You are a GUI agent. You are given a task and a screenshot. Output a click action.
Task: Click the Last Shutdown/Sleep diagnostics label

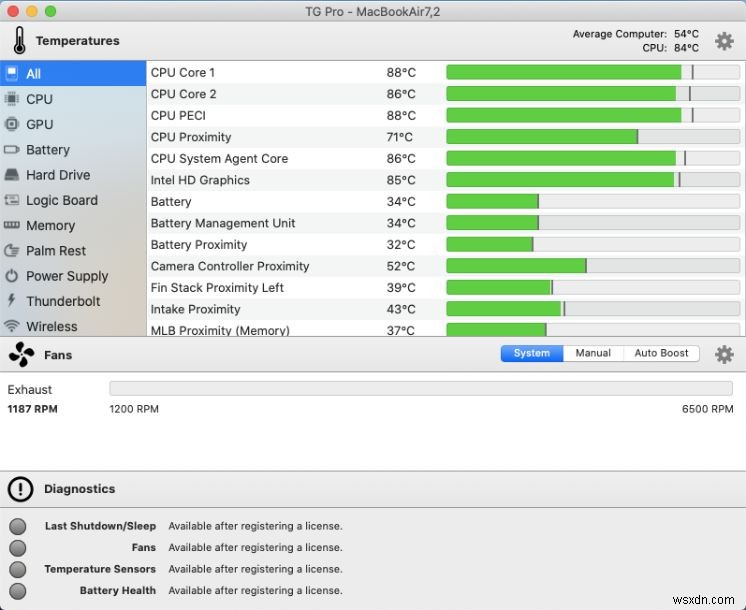[x=100, y=526]
